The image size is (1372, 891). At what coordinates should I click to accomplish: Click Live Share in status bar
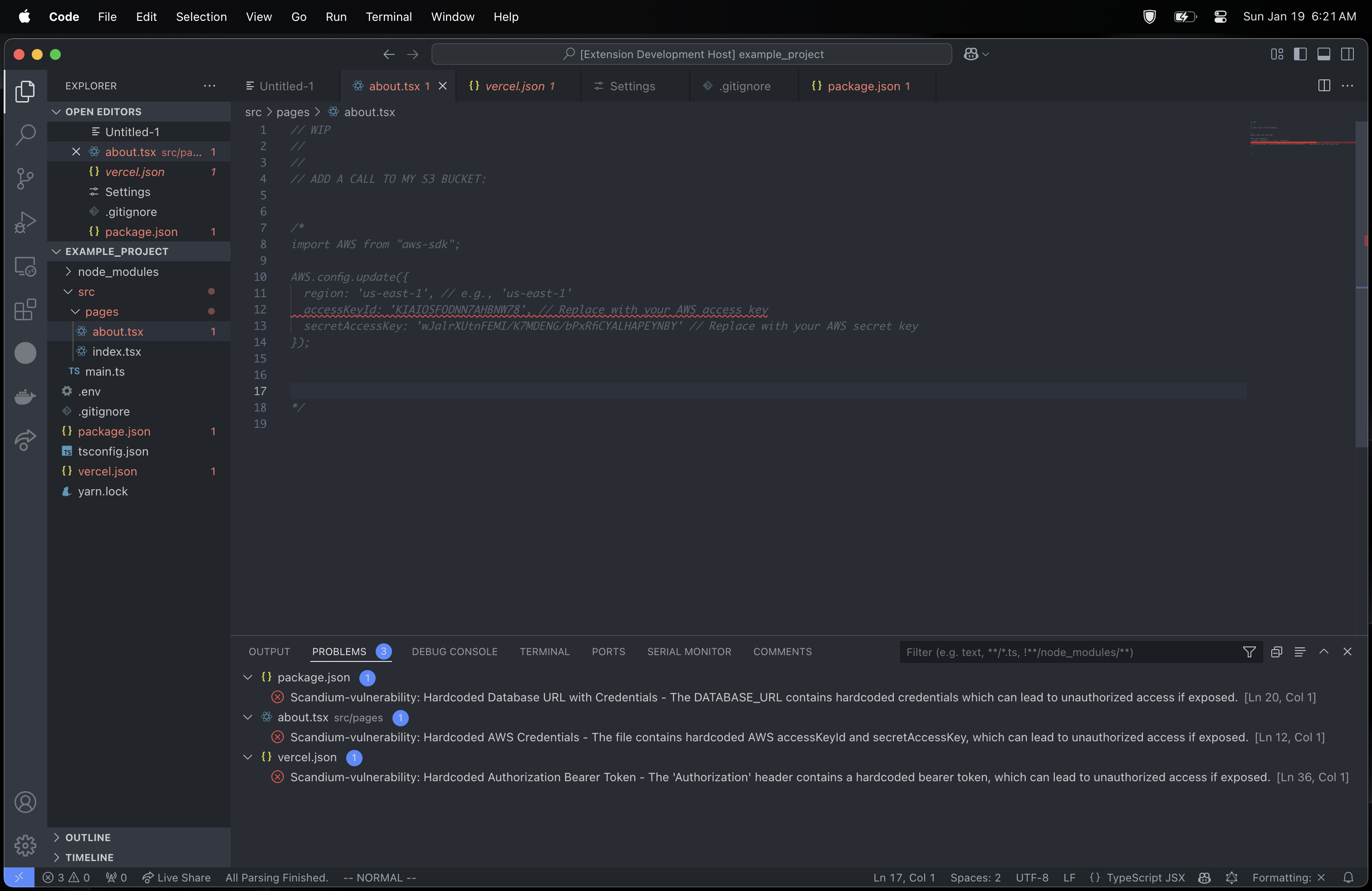tap(176, 877)
